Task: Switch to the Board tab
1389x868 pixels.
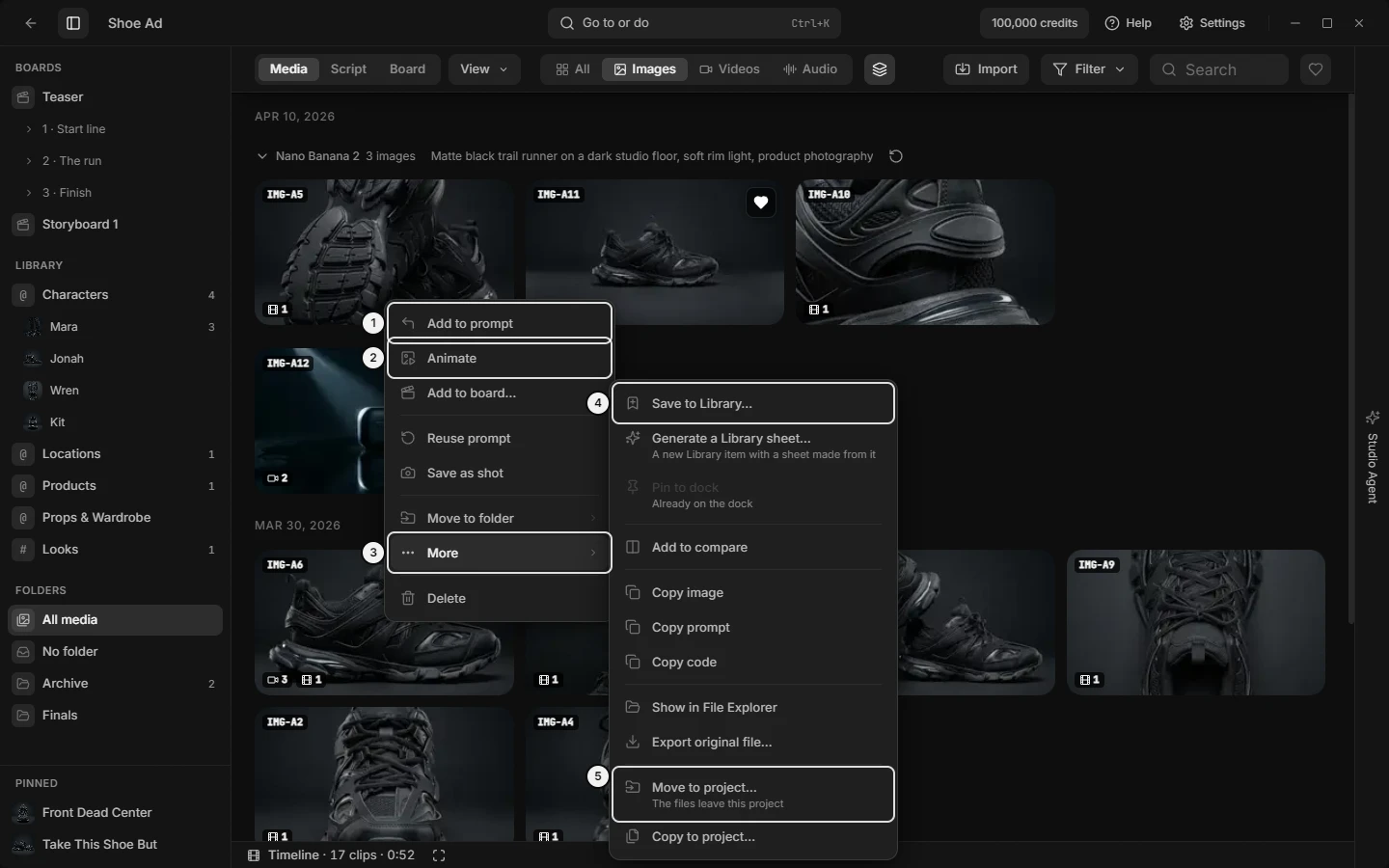Action: [x=407, y=69]
